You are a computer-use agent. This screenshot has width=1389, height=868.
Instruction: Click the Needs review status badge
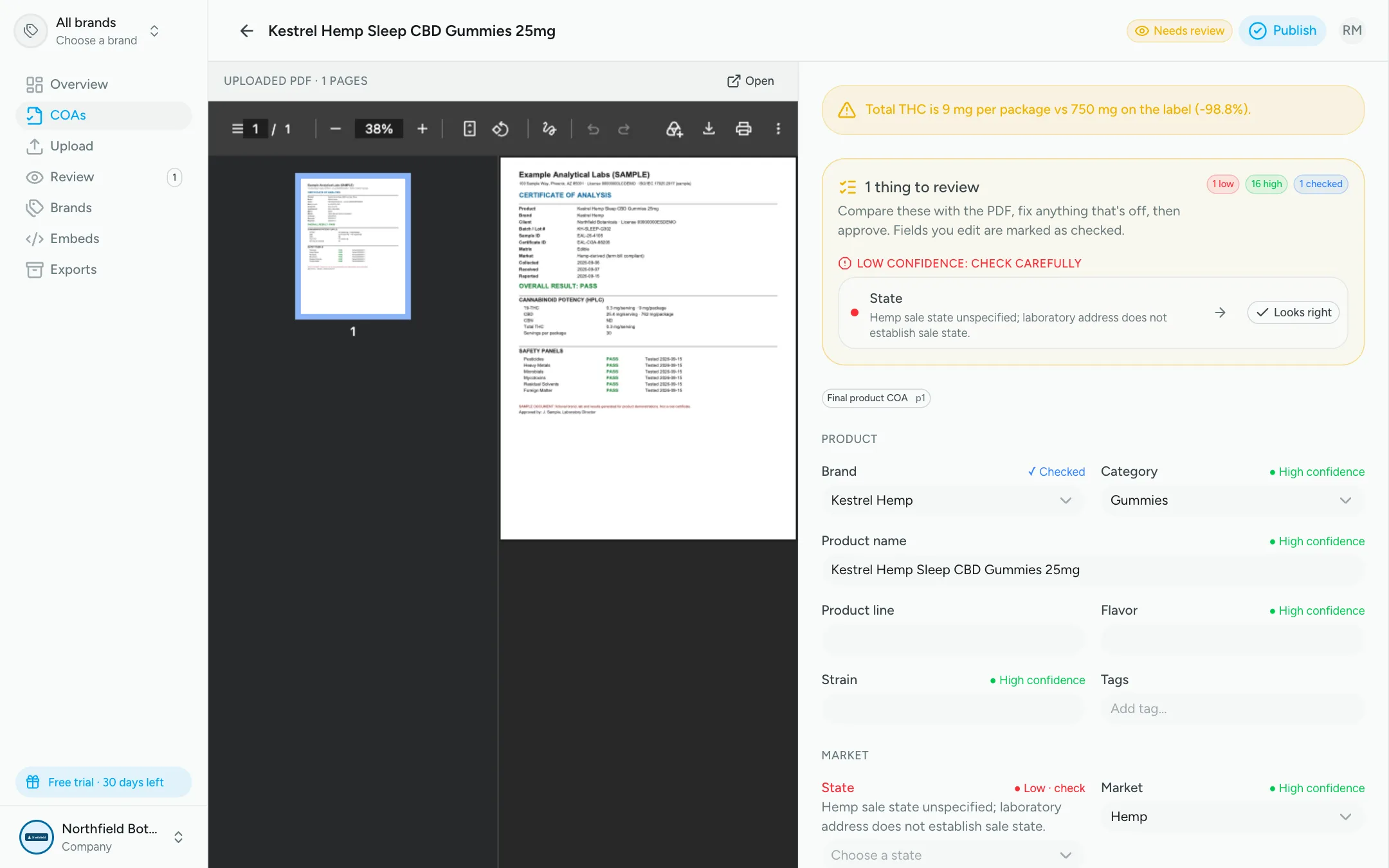[x=1179, y=31]
